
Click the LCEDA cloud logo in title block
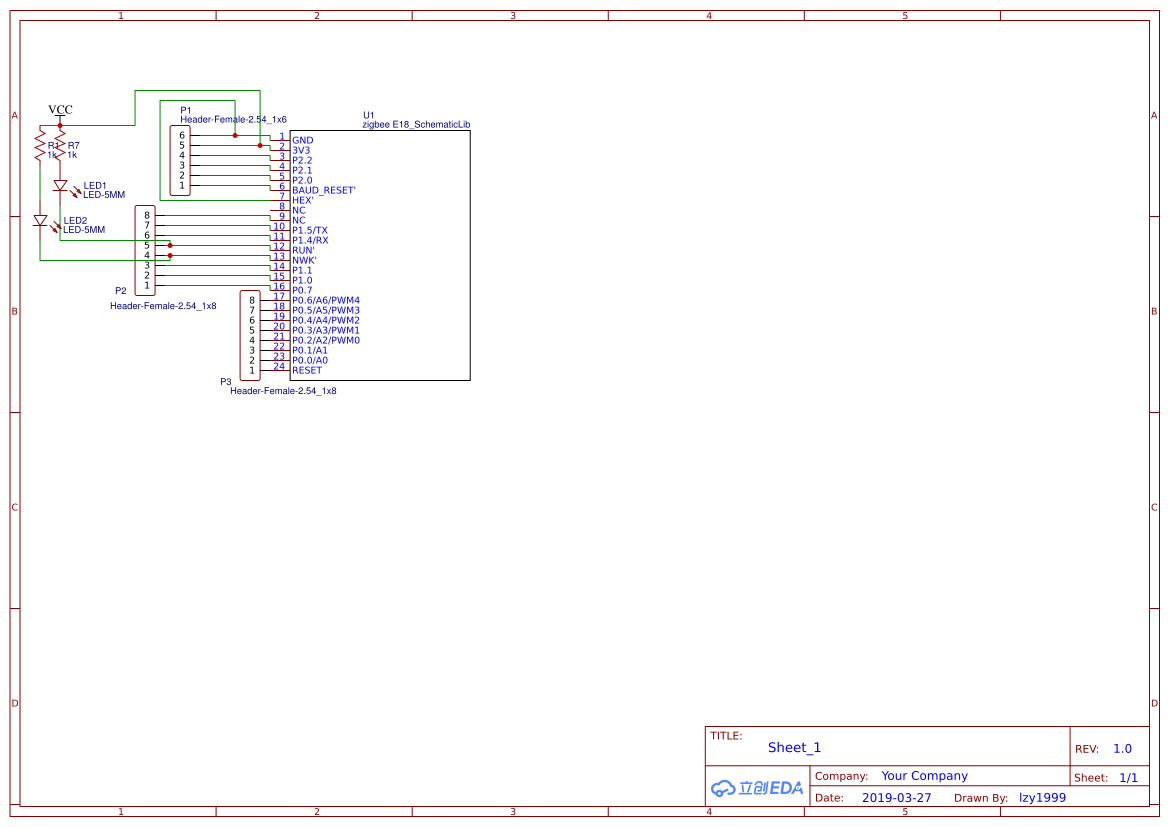(757, 788)
